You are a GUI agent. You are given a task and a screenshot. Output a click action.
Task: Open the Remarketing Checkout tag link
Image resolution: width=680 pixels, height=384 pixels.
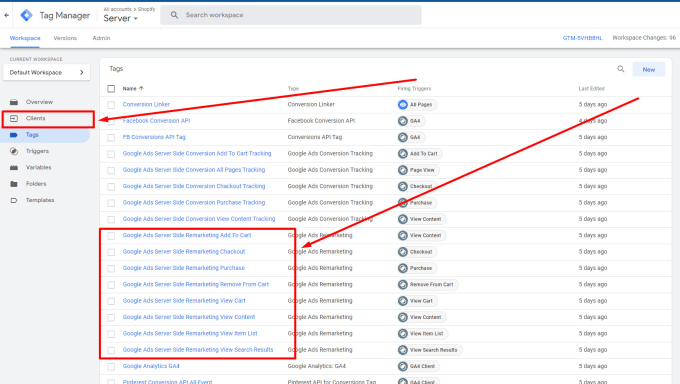click(x=184, y=252)
